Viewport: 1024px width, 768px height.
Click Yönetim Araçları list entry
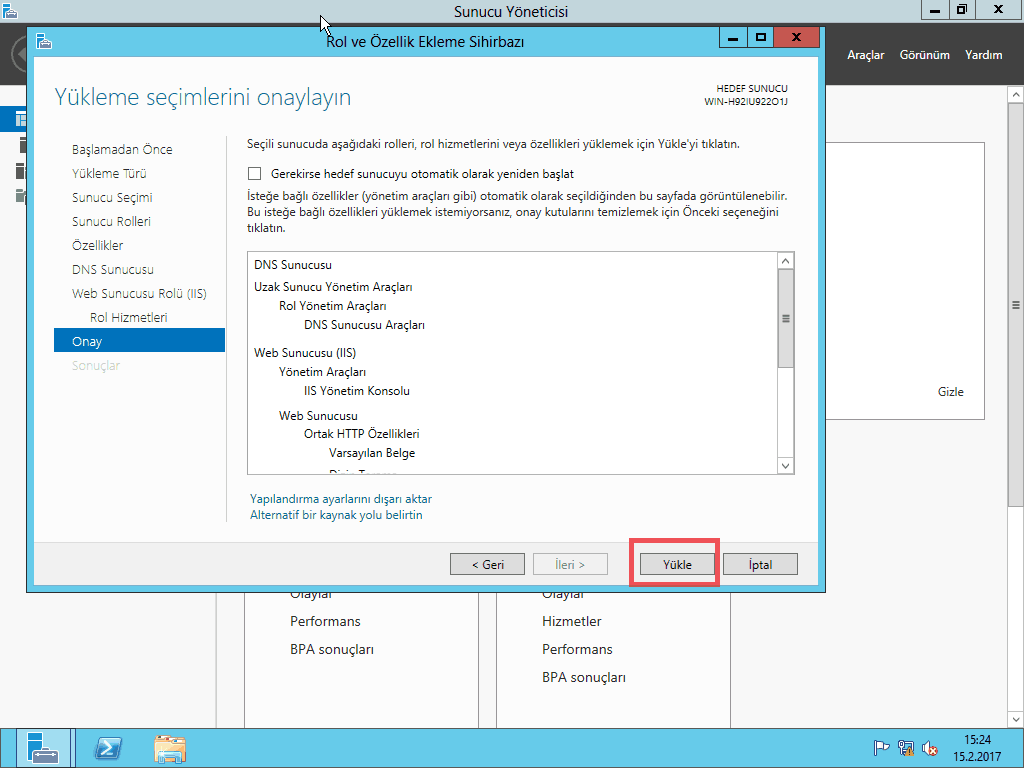(x=323, y=372)
